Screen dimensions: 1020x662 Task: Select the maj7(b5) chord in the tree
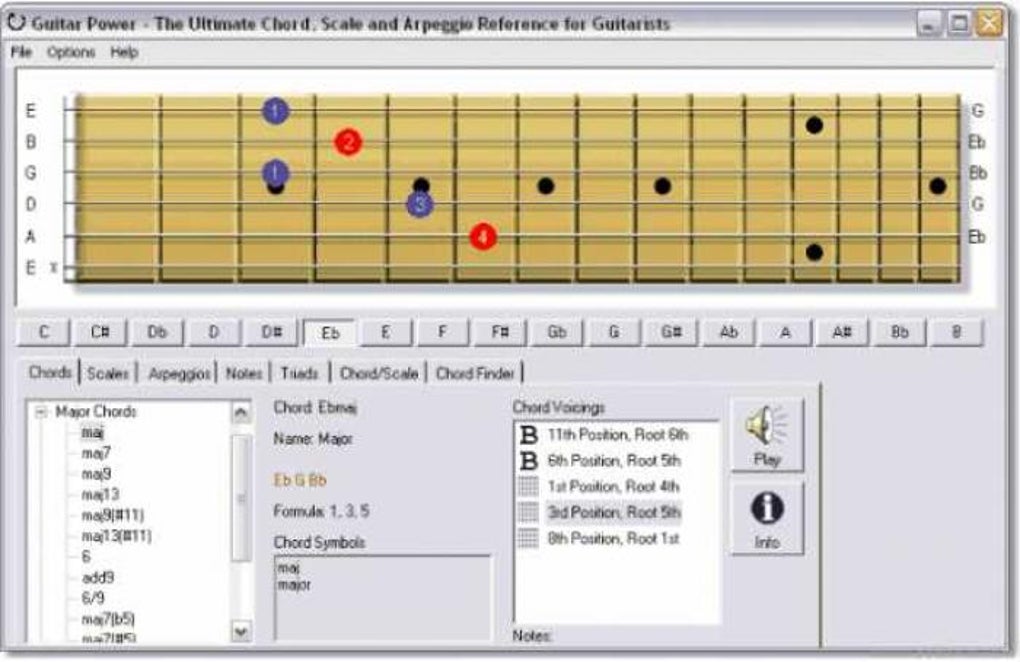click(108, 619)
